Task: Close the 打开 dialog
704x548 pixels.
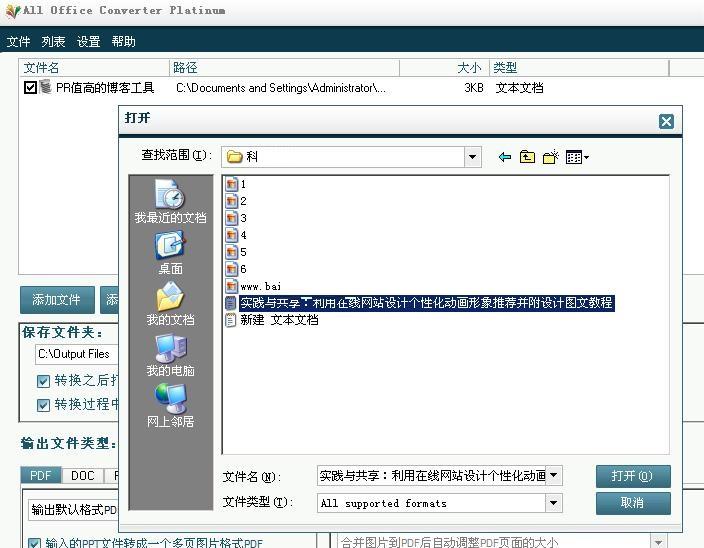Action: point(666,122)
